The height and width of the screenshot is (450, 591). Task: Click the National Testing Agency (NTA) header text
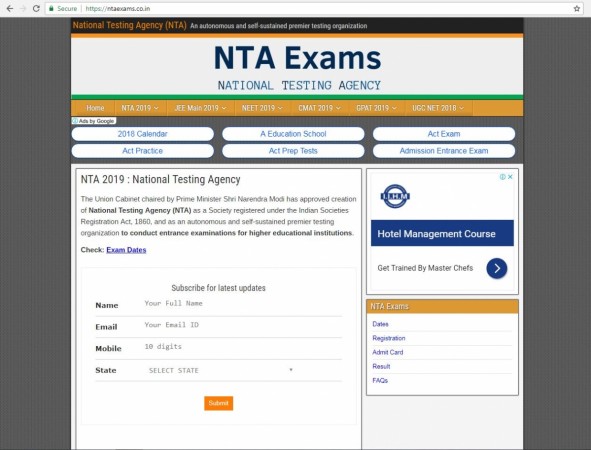click(x=130, y=25)
